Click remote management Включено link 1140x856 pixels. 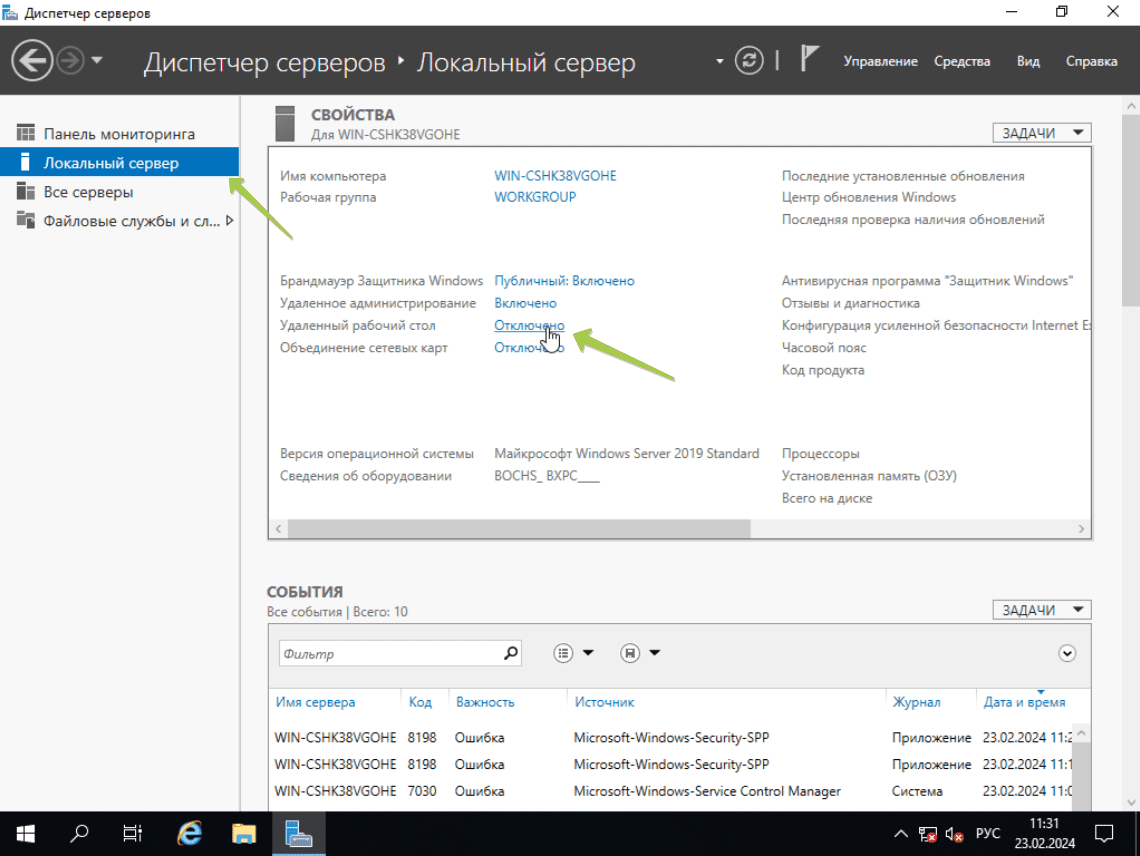[525, 303]
